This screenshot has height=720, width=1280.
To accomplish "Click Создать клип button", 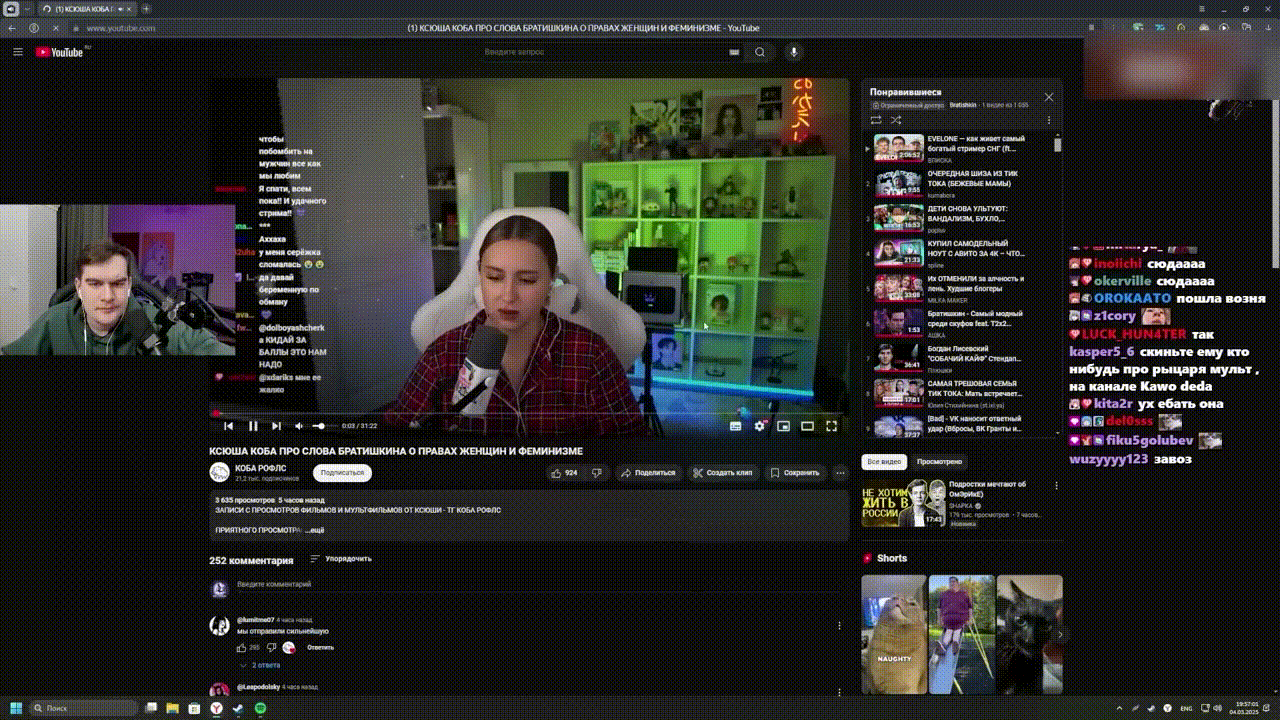I will [x=722, y=473].
